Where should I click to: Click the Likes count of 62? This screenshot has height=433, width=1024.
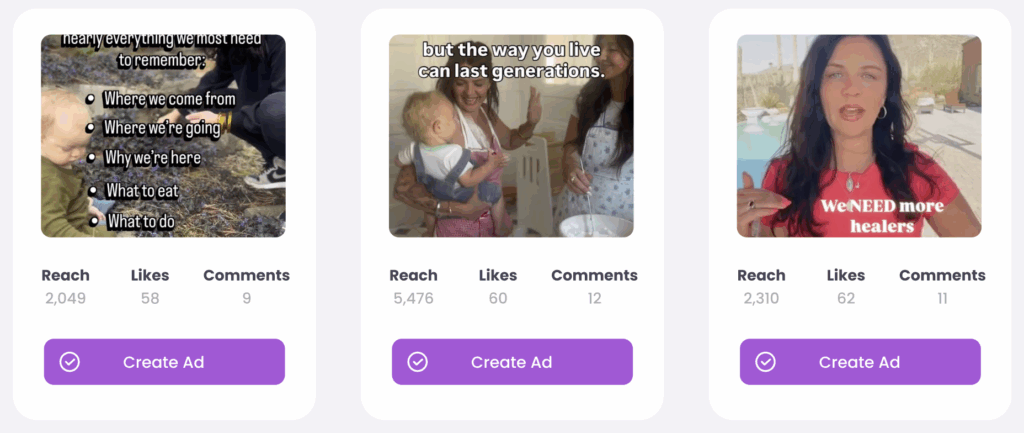(x=846, y=298)
